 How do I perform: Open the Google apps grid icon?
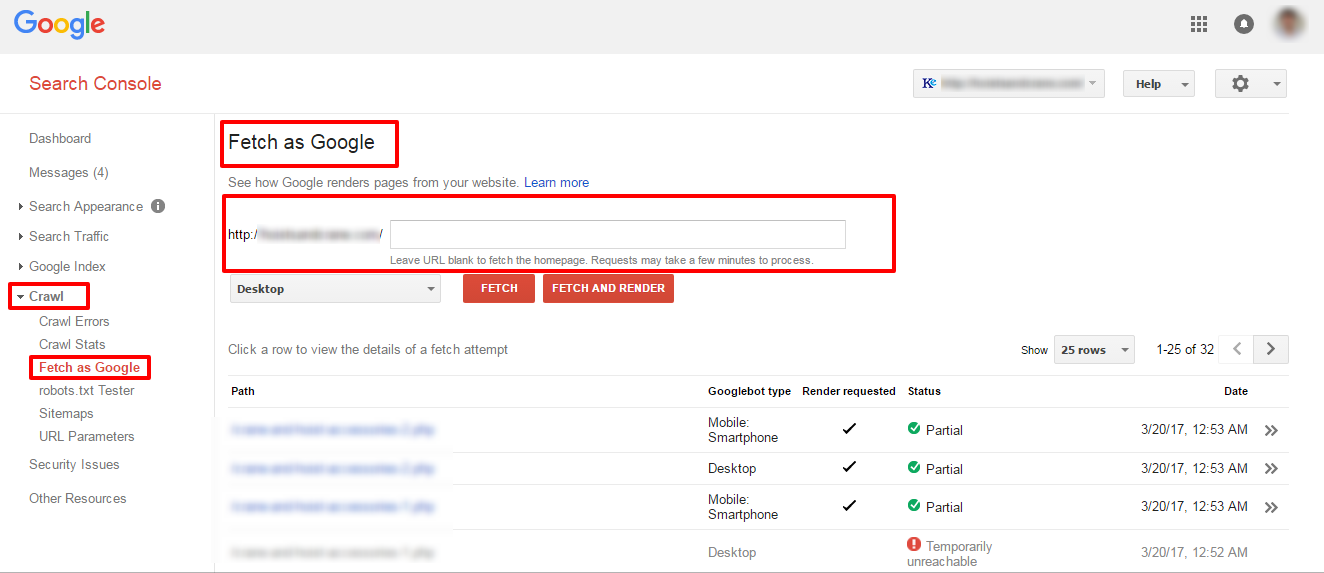coord(1199,24)
